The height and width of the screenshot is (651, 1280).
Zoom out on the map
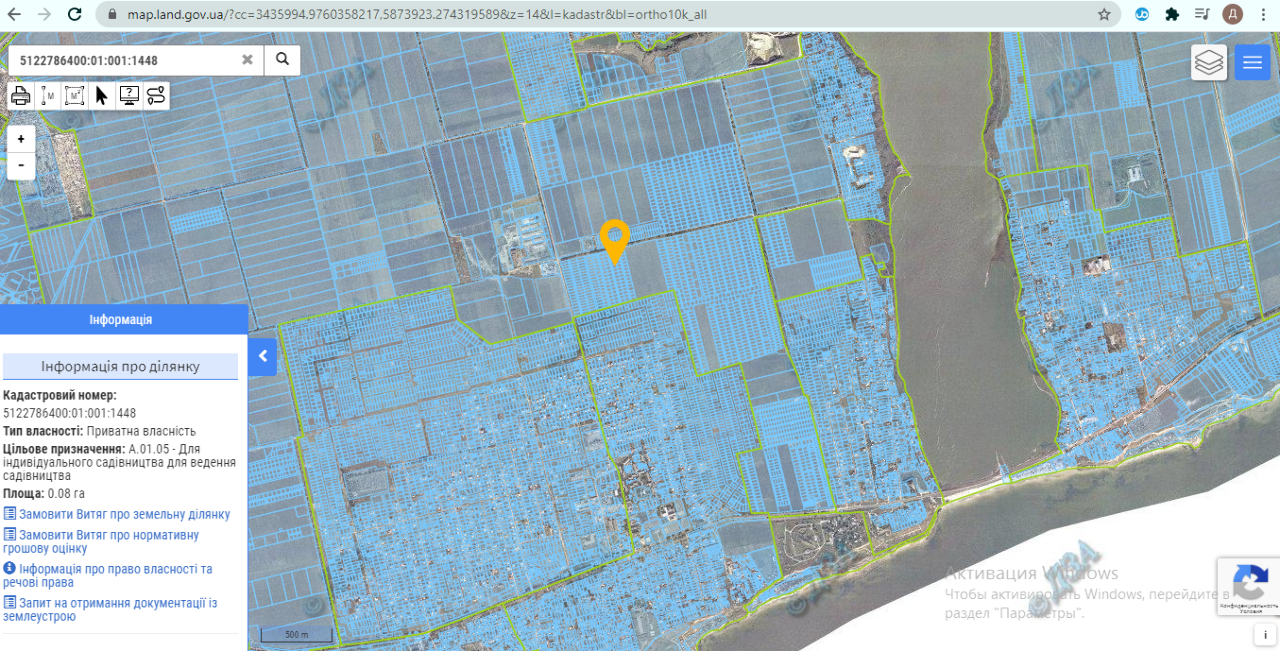[x=21, y=165]
